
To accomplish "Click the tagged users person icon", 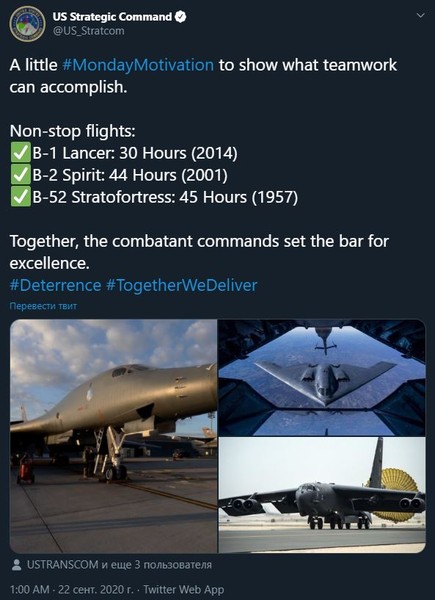I will (x=16, y=565).
